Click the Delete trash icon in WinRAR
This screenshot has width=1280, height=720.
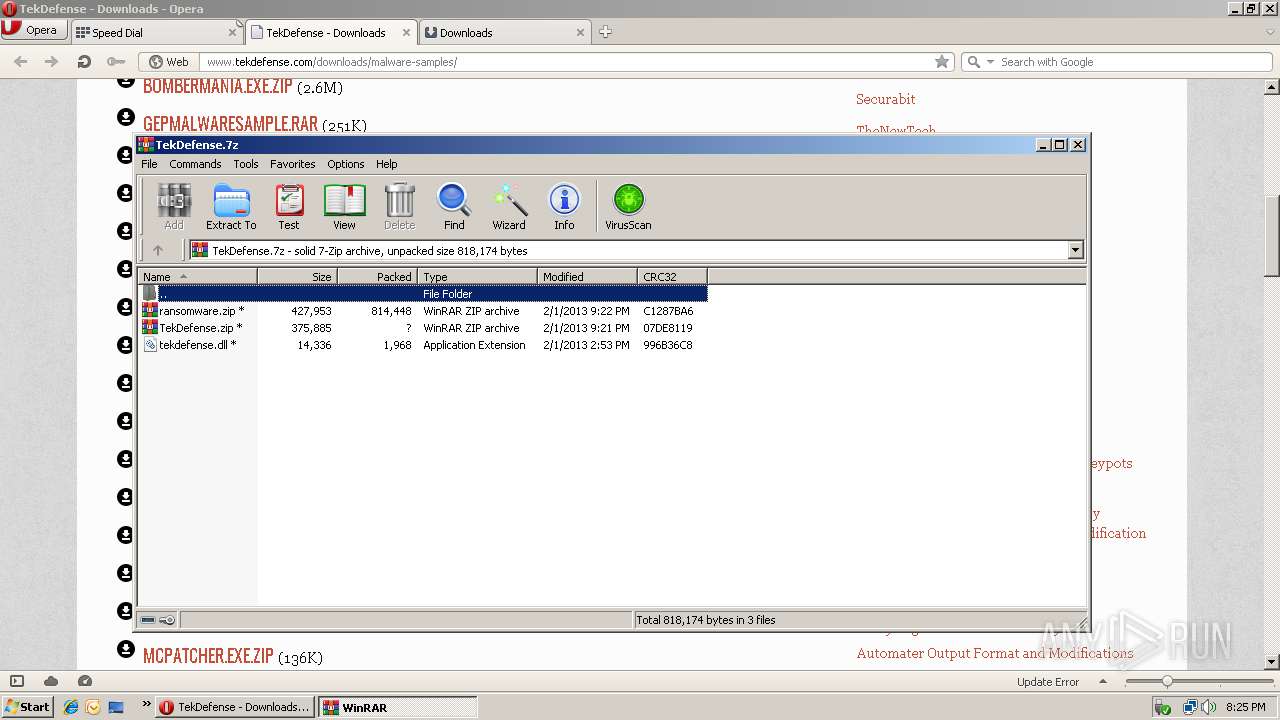click(x=399, y=207)
